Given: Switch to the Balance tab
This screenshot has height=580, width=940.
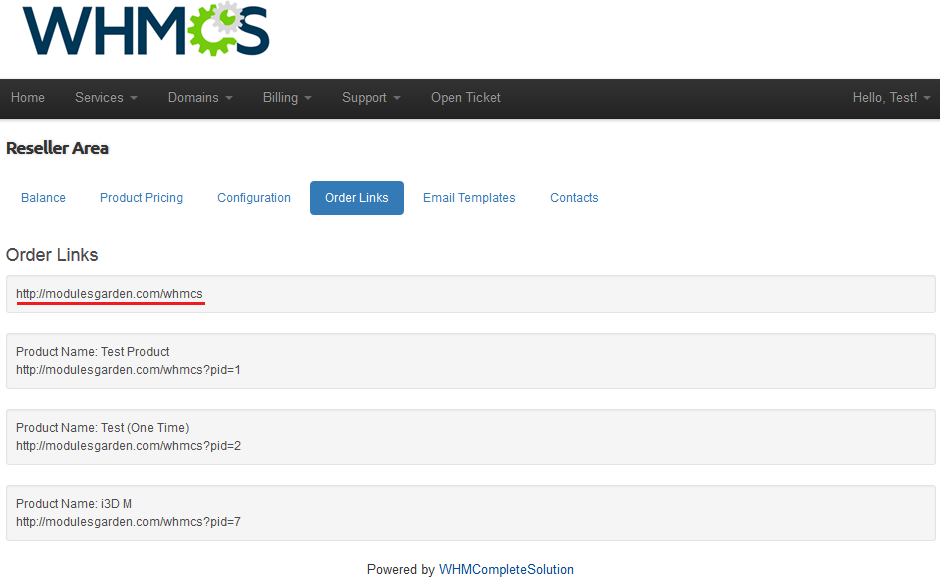Looking at the screenshot, I should [x=43, y=198].
